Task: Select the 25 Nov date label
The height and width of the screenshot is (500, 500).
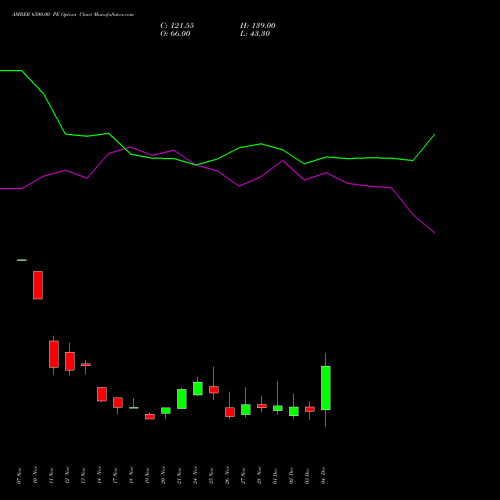Action: [211, 476]
